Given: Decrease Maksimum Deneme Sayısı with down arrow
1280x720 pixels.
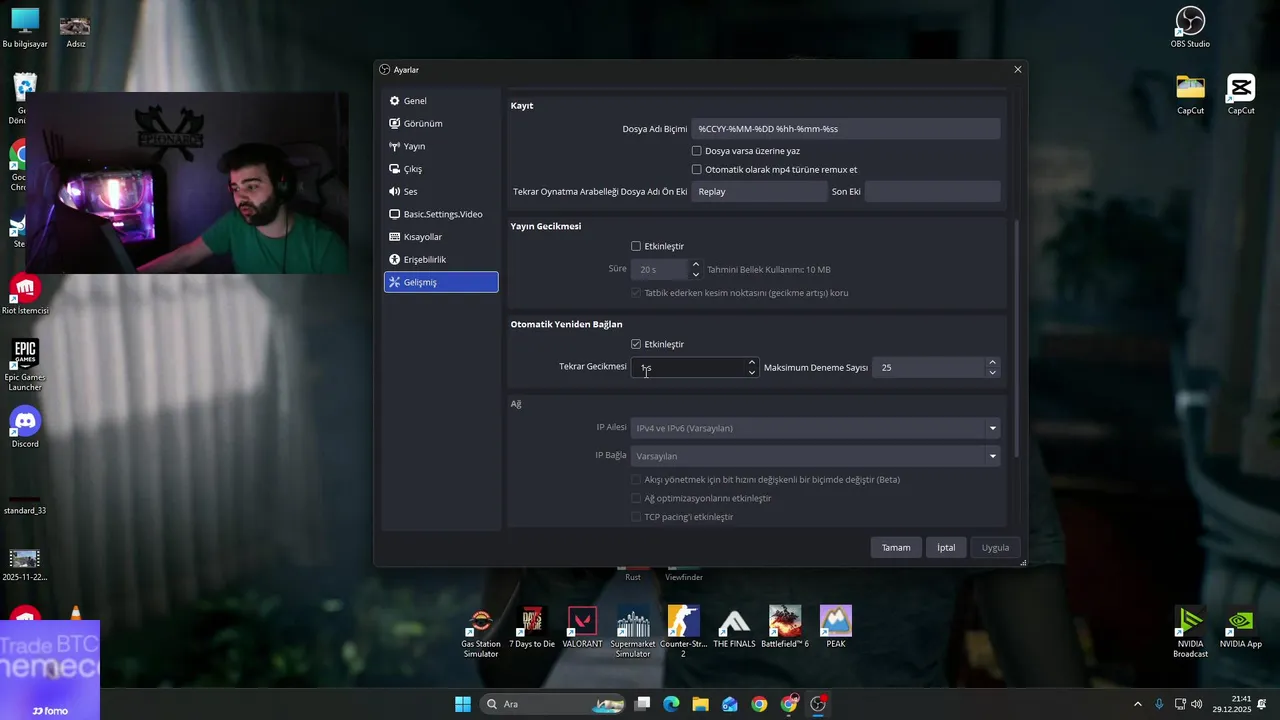Looking at the screenshot, I should 992,373.
